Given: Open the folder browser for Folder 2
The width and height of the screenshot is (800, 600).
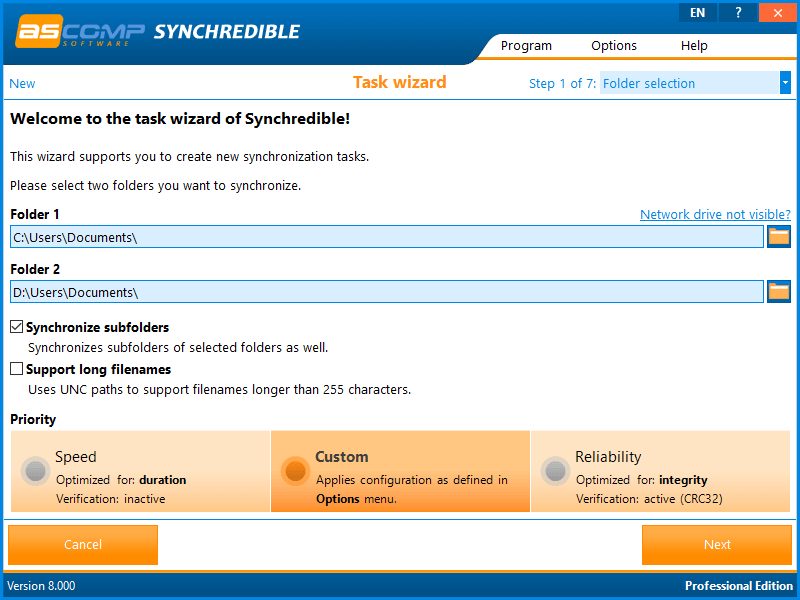Looking at the screenshot, I should point(778,291).
